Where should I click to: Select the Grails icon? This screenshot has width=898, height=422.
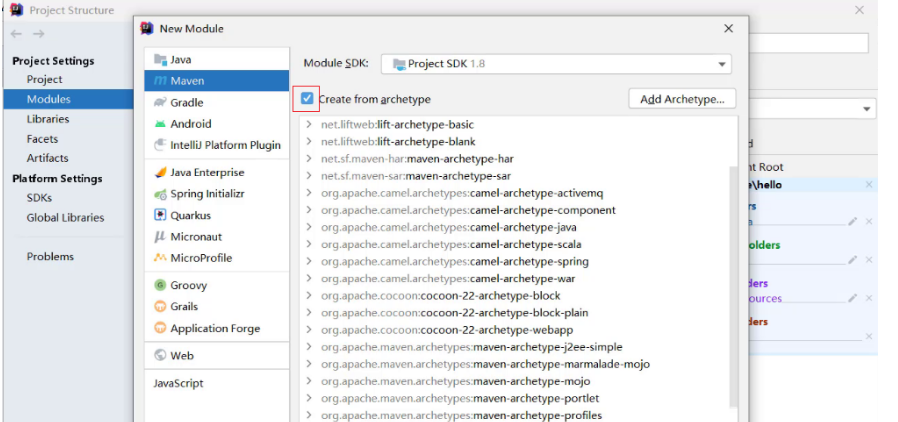click(x=160, y=306)
